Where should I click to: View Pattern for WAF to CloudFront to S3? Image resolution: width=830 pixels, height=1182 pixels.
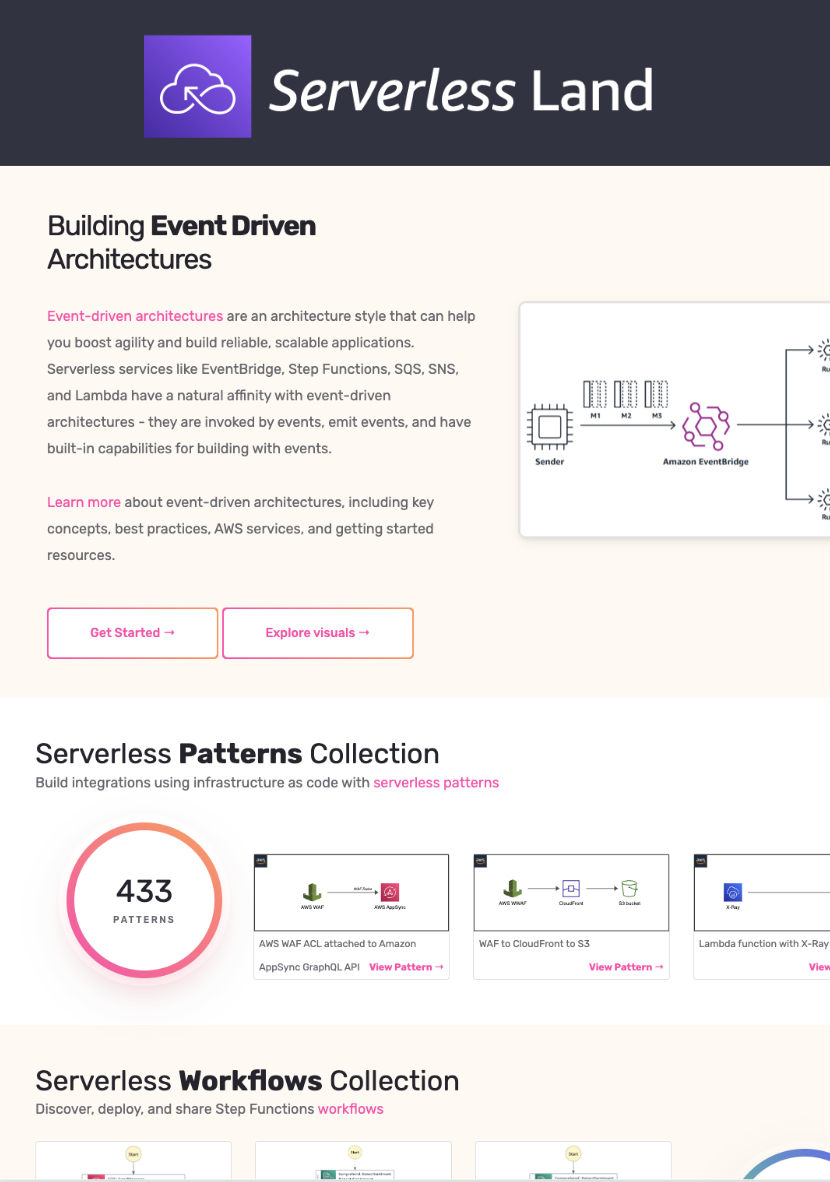pos(626,967)
